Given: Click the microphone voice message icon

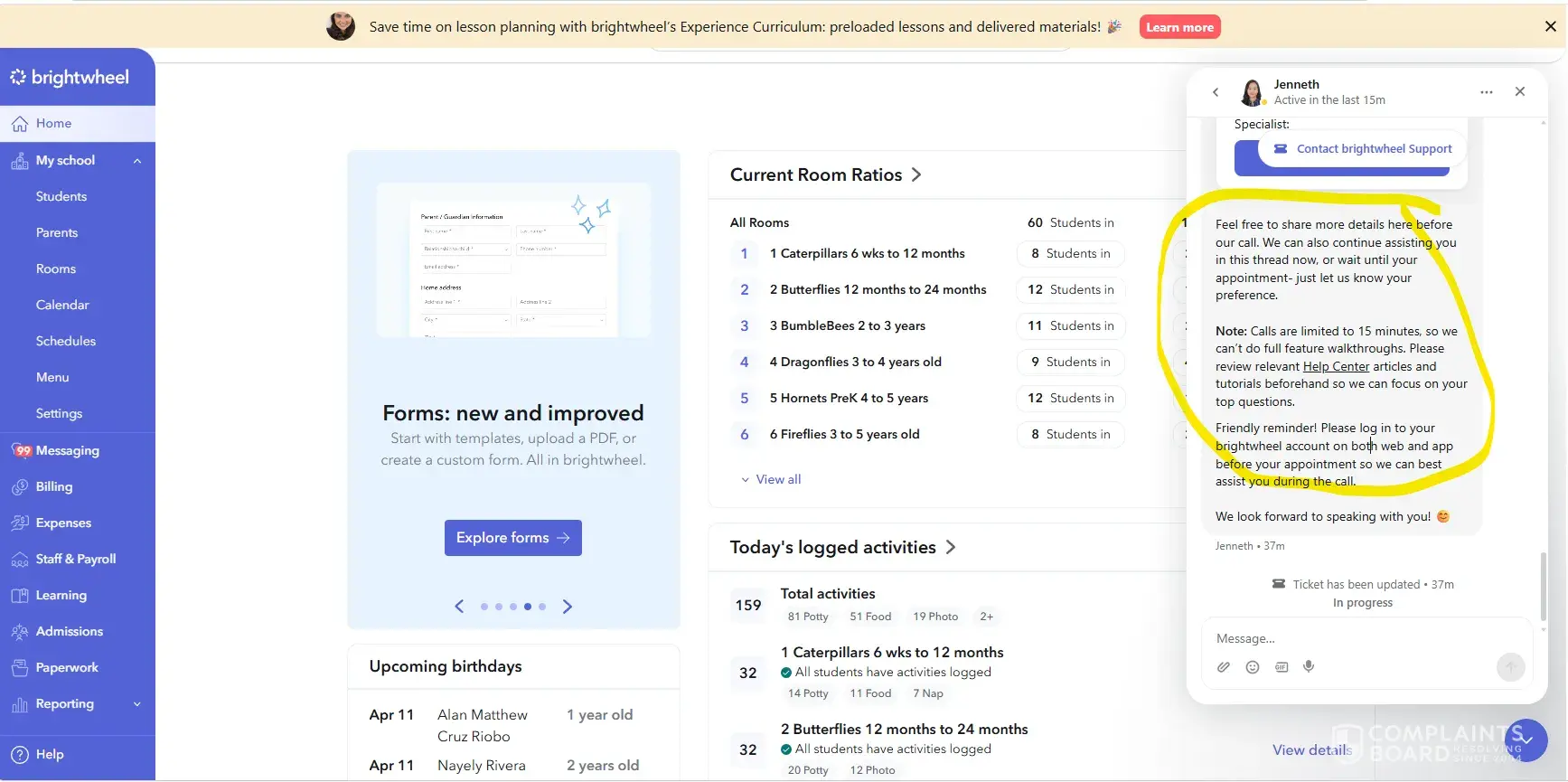Looking at the screenshot, I should point(1309,667).
